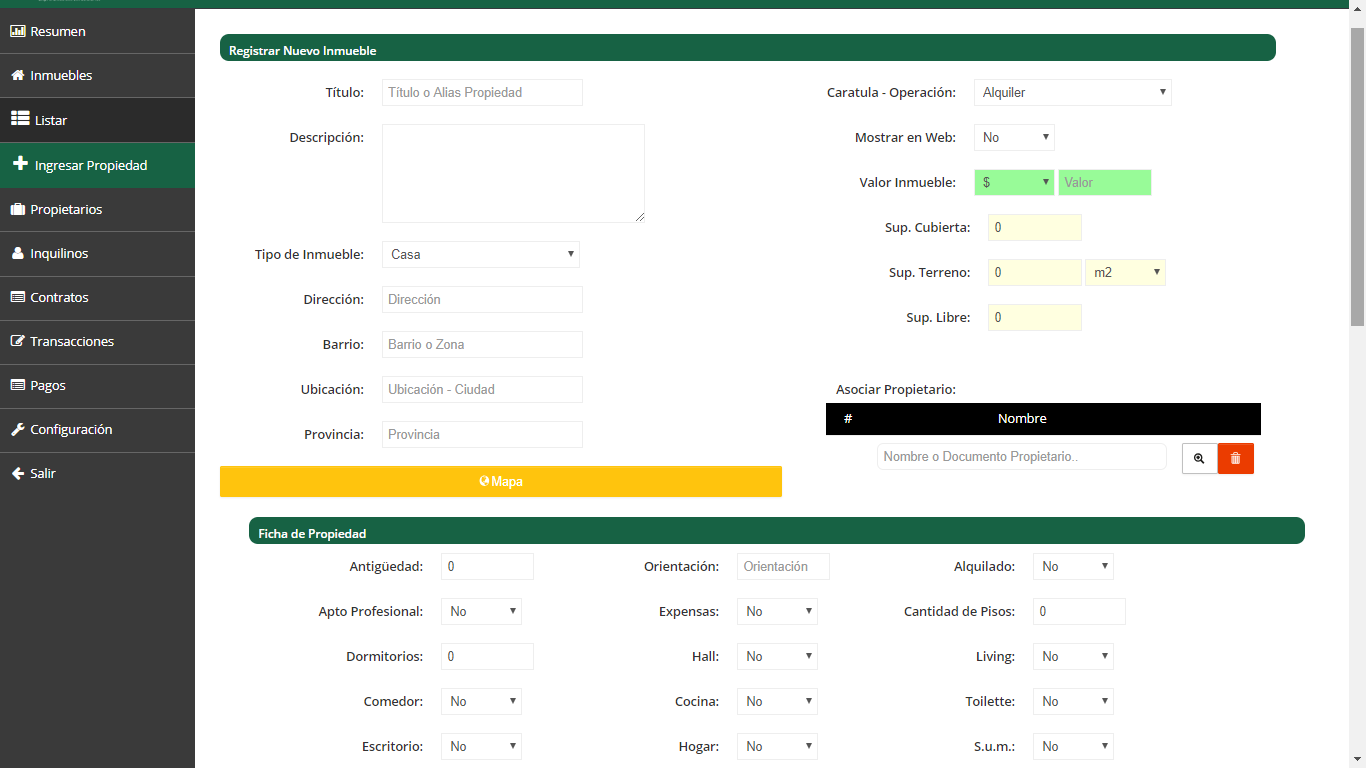Open the Mostrar en Web dropdown

click(1014, 138)
